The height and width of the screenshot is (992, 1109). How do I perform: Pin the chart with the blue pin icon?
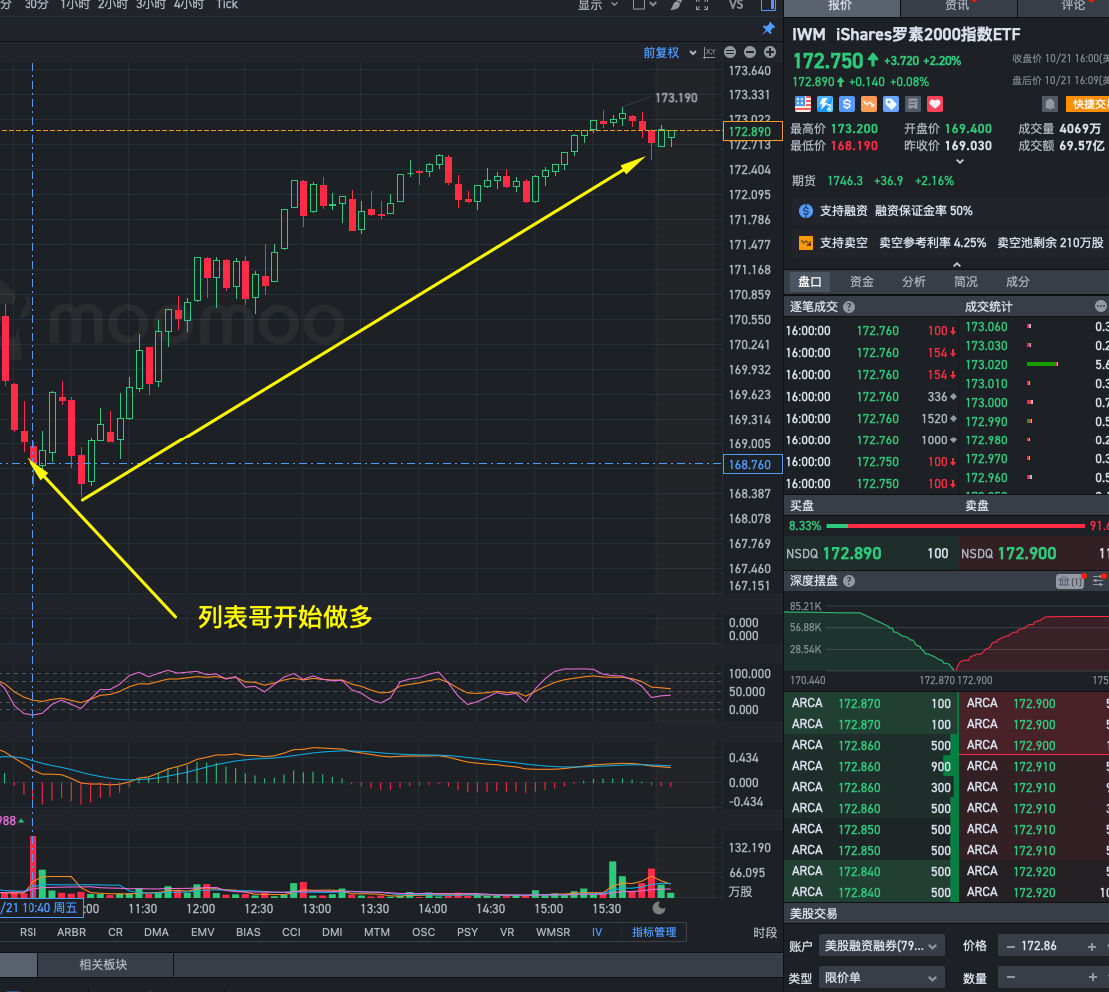(768, 28)
